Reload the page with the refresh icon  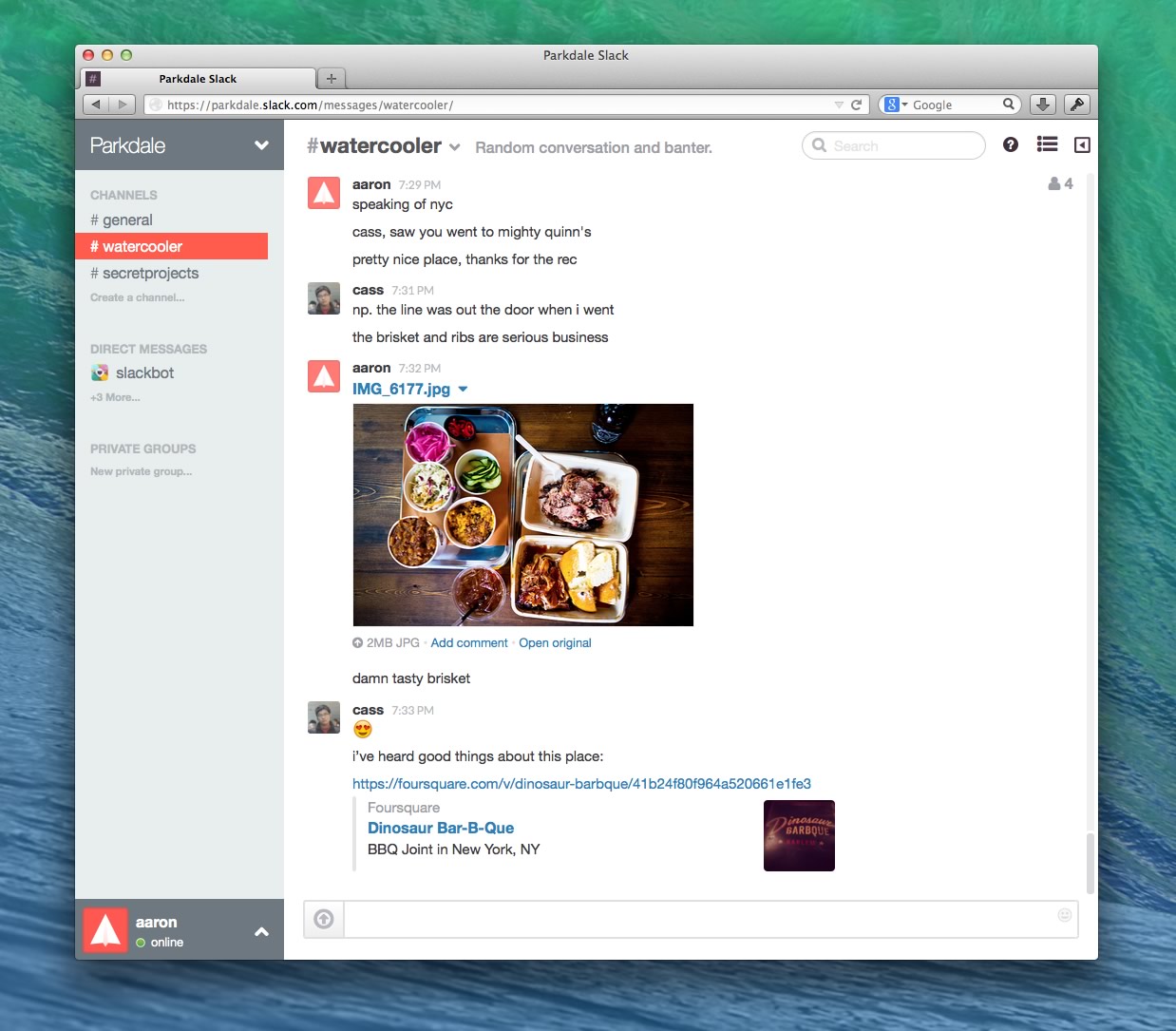click(x=856, y=105)
